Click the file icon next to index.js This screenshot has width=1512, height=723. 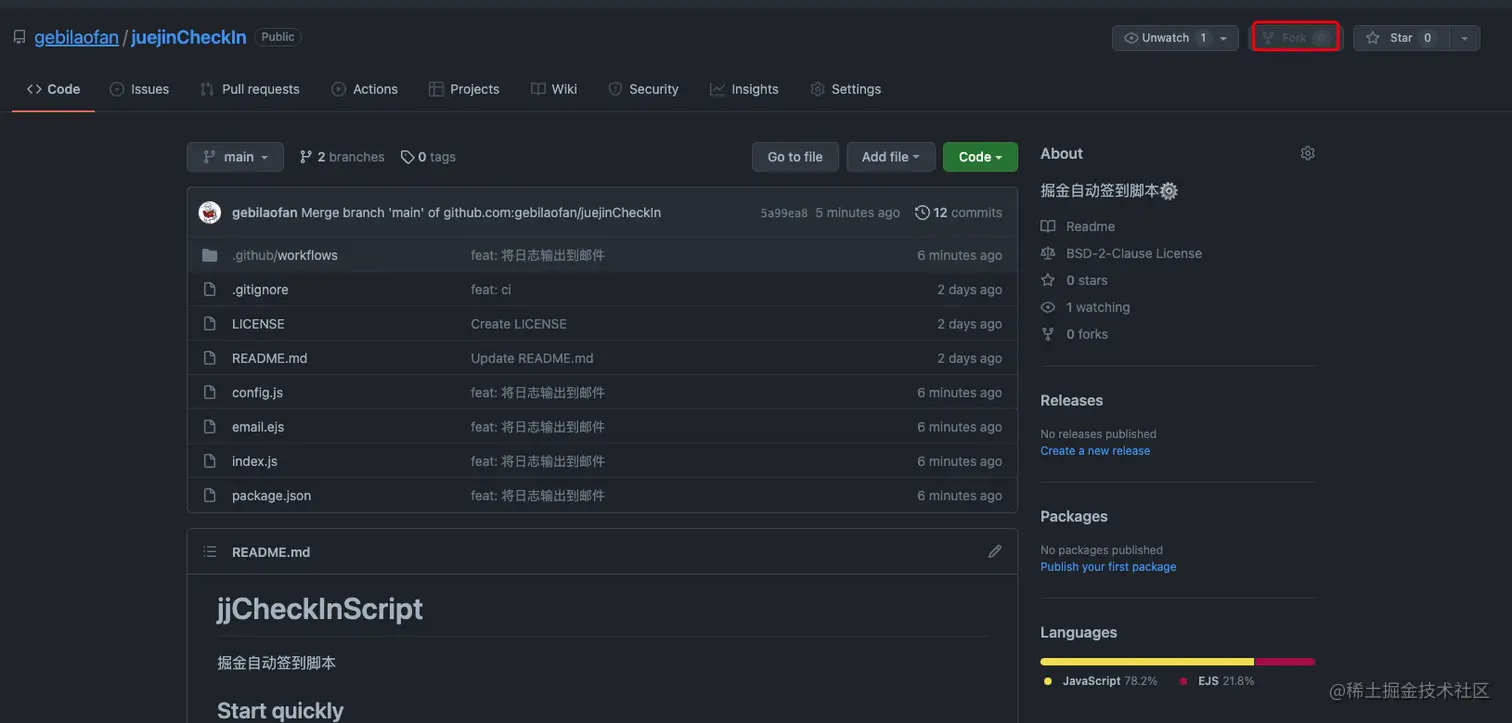point(209,461)
